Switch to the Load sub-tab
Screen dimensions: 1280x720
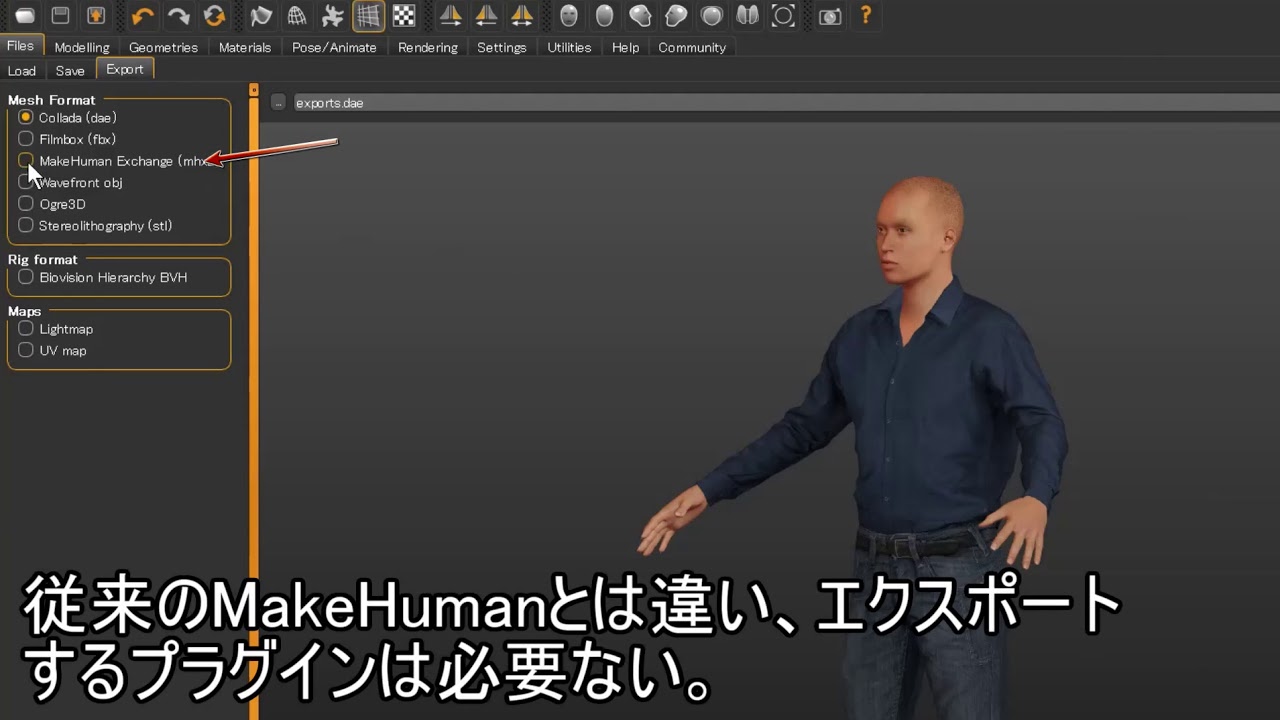(x=22, y=70)
